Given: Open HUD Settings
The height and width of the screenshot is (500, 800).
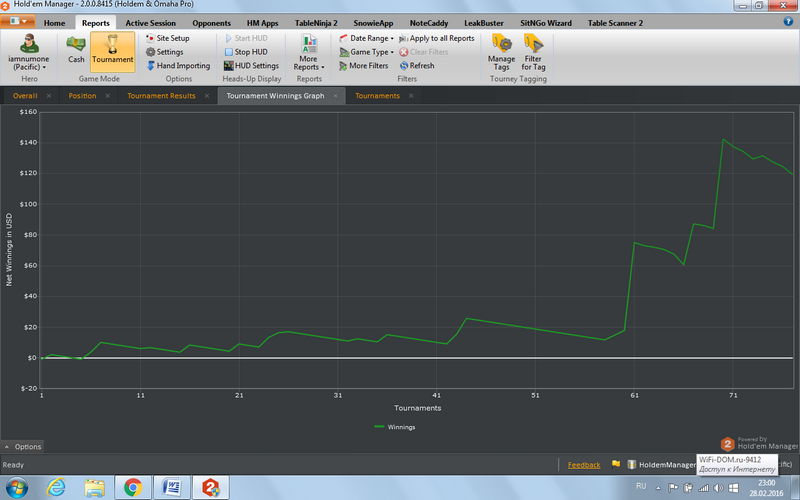Looking at the screenshot, I should [251, 66].
